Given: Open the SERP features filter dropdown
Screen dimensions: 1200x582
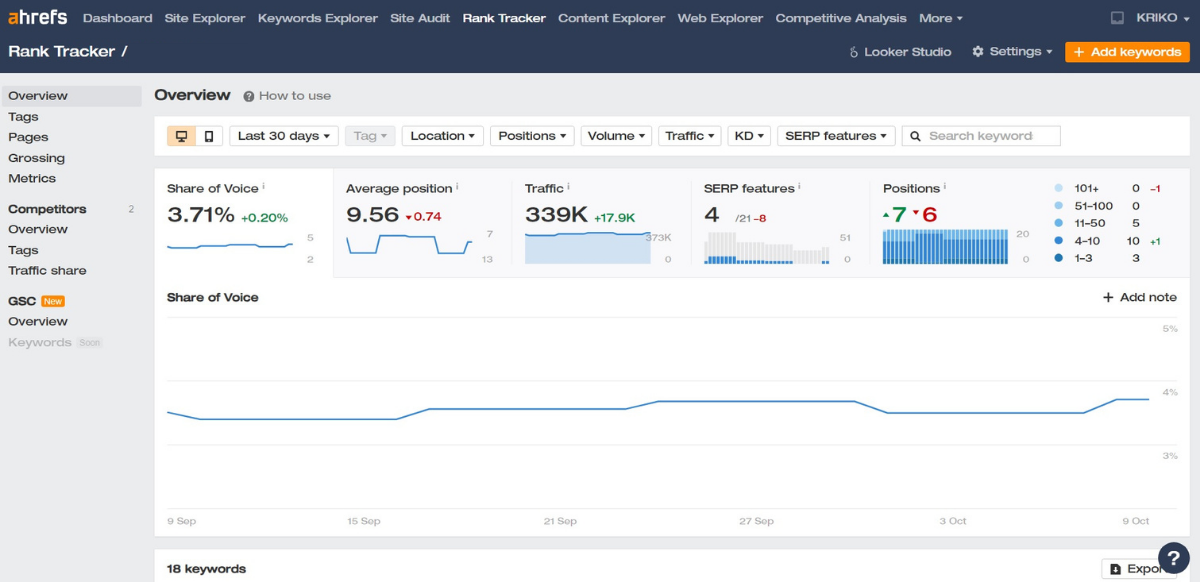Looking at the screenshot, I should coord(836,136).
